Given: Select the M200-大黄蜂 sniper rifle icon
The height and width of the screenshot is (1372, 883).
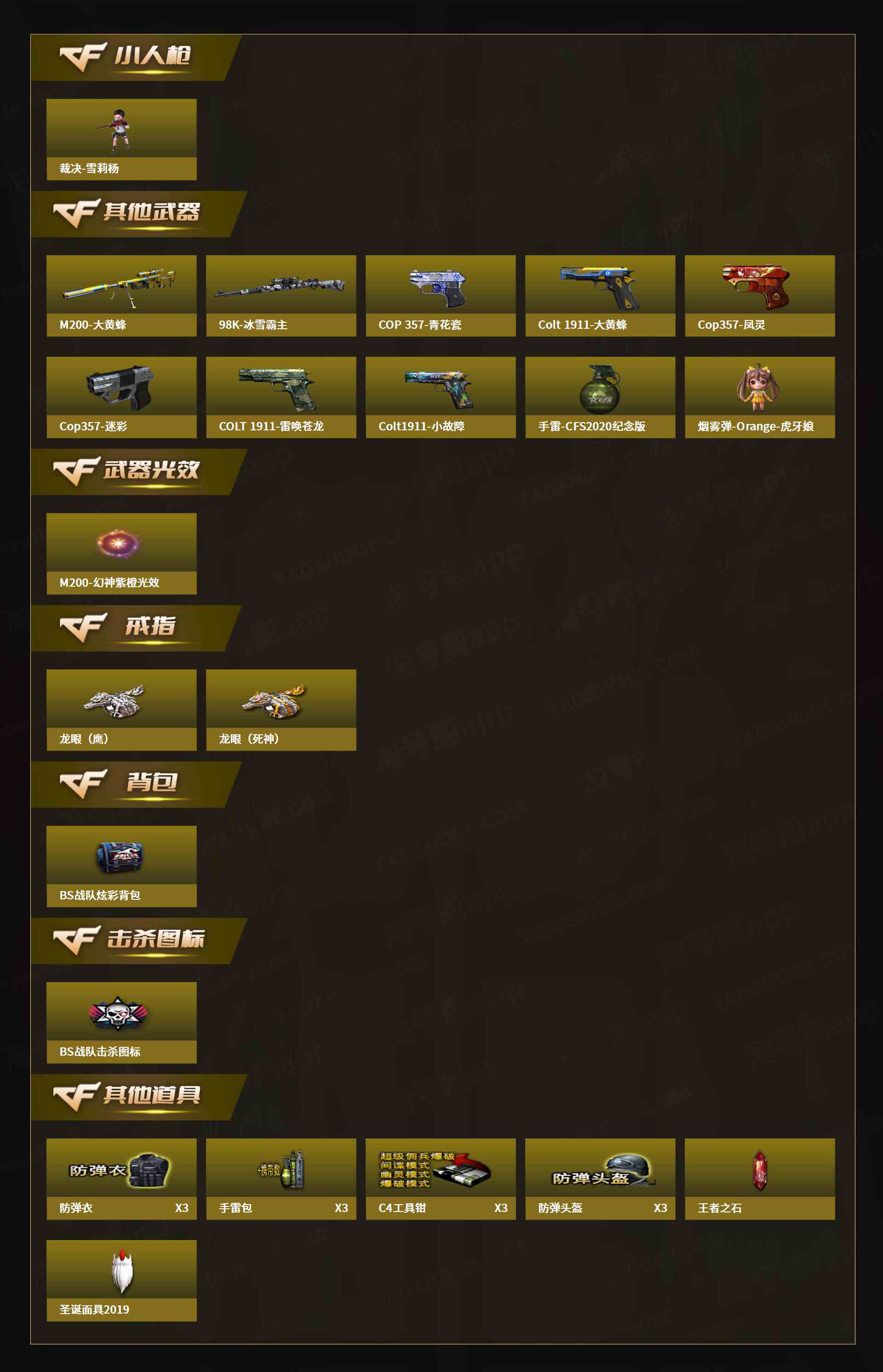Looking at the screenshot, I should (119, 285).
